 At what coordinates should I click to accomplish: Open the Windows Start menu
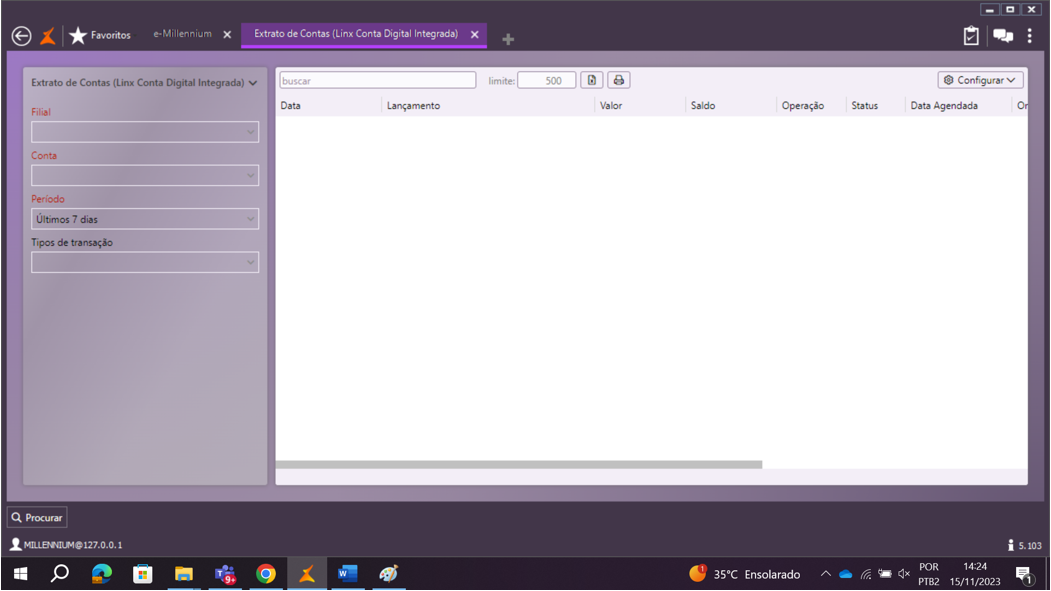coord(21,574)
